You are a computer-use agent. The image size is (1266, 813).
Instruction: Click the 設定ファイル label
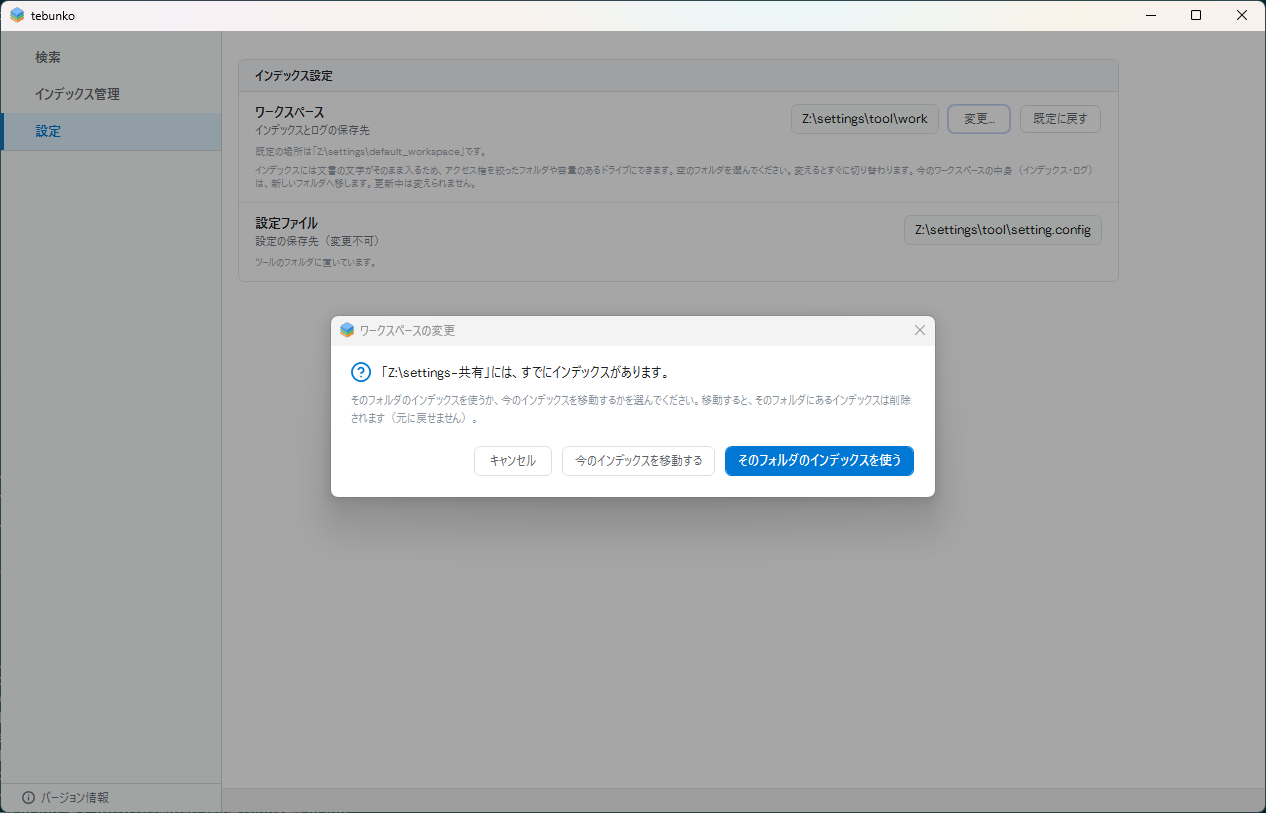click(x=286, y=223)
